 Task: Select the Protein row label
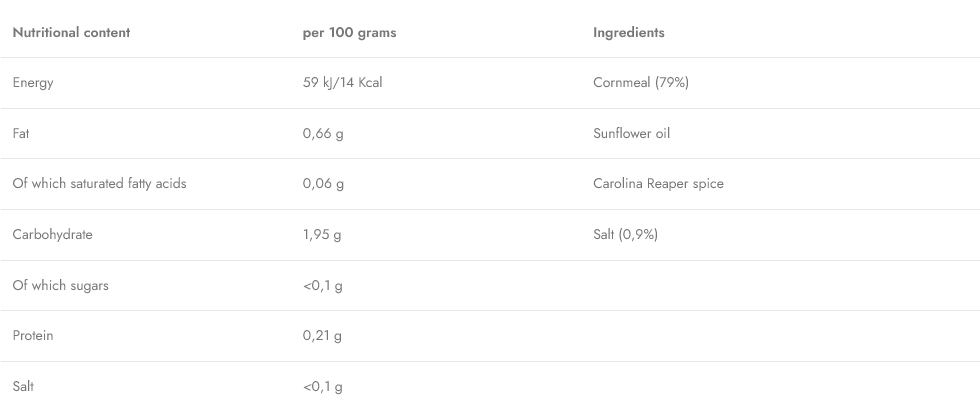pos(33,335)
